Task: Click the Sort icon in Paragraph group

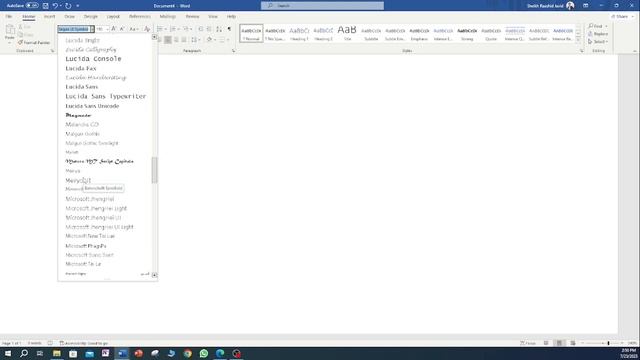Action: pyautogui.click(x=219, y=29)
